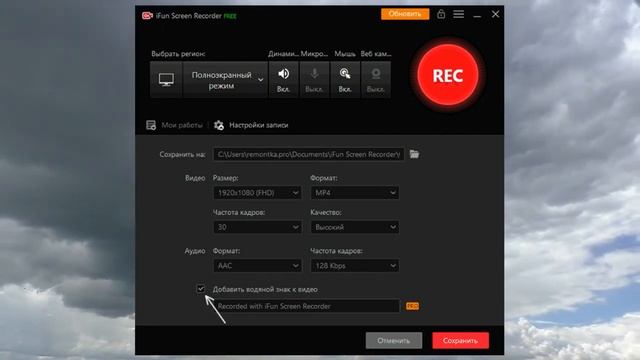The width and height of the screenshot is (640, 360).
Task: Open the video size 1920x1080 dropdown
Action: pos(257,193)
